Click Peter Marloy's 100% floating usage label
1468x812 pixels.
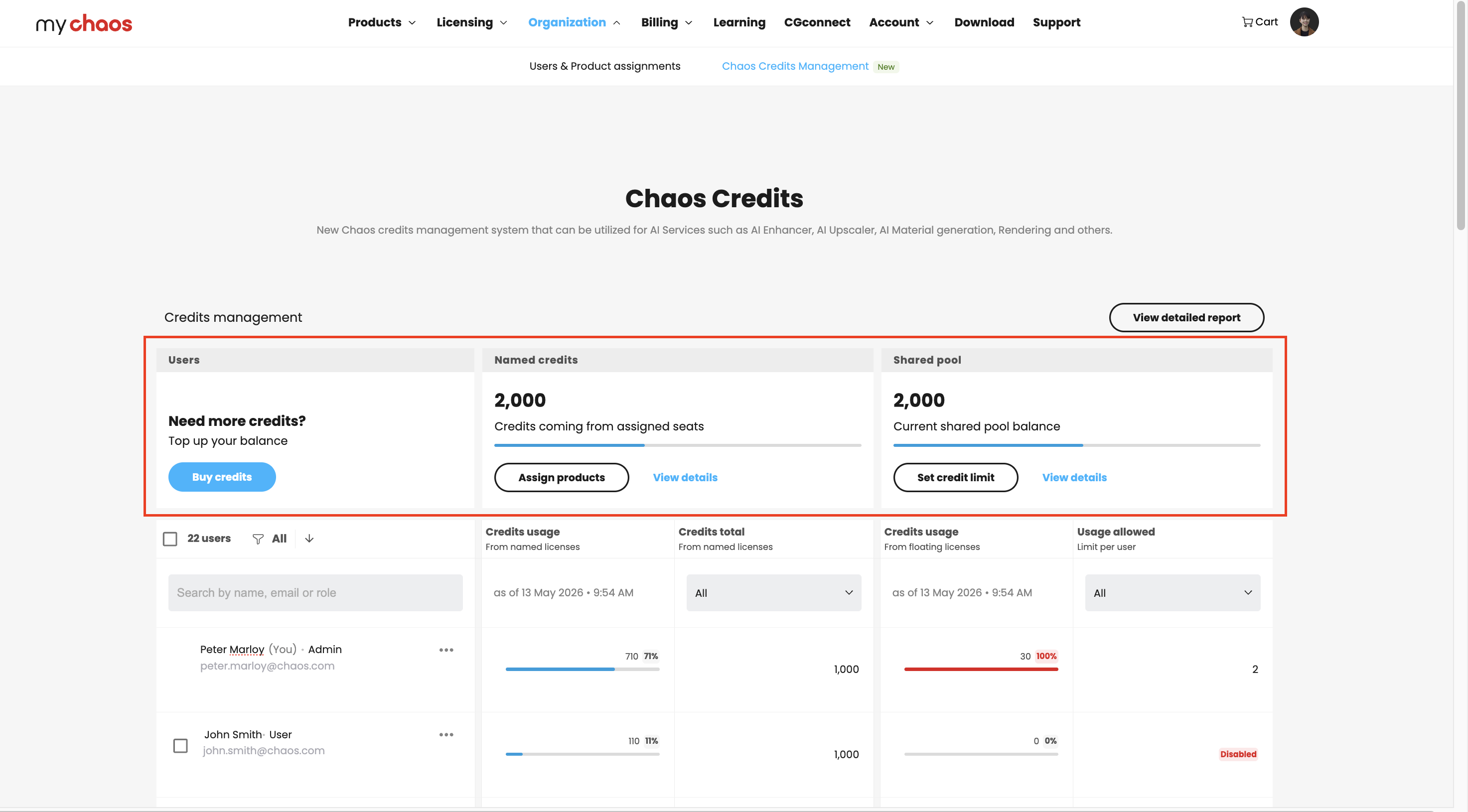point(1046,656)
